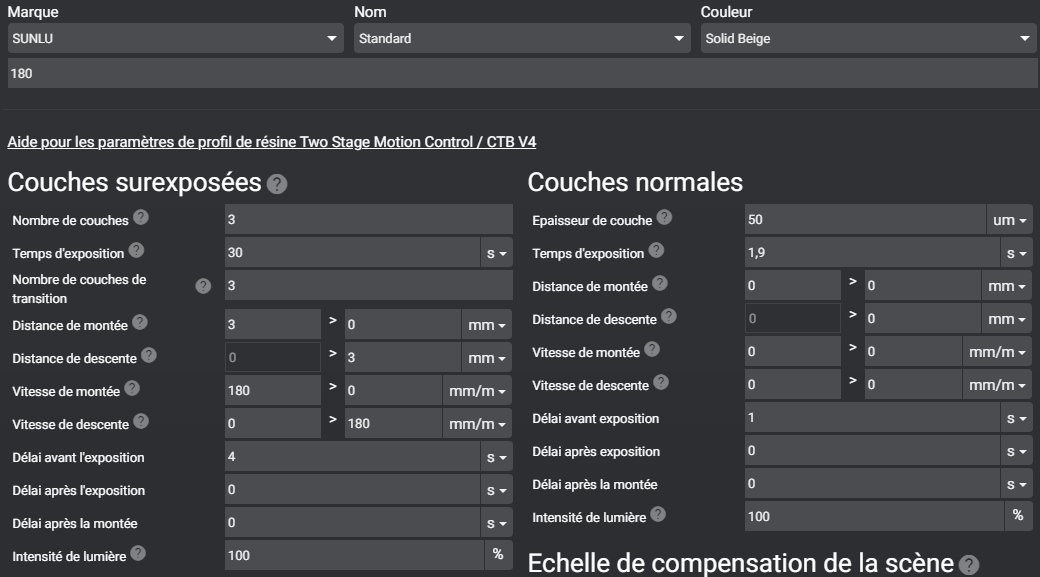Open seconds unit dropdown for Délai avant exposition
Viewport: 1040px width, 577px height.
point(1017,418)
